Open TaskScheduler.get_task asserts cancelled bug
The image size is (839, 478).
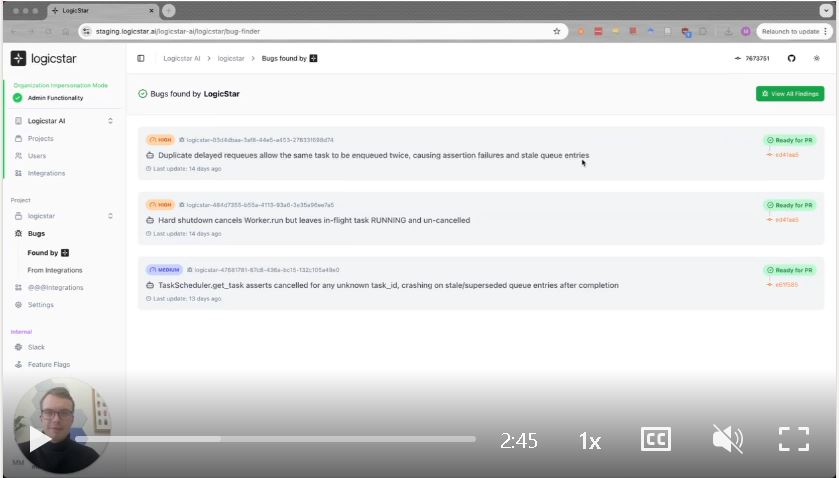388,285
